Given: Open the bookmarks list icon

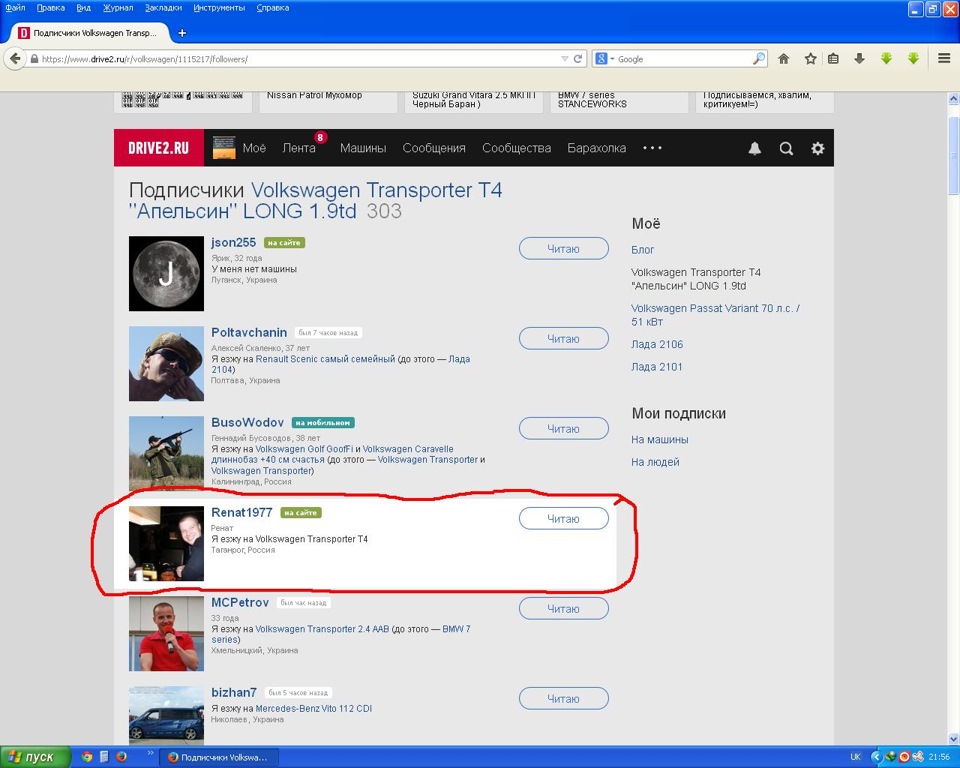Looking at the screenshot, I should click(x=833, y=59).
